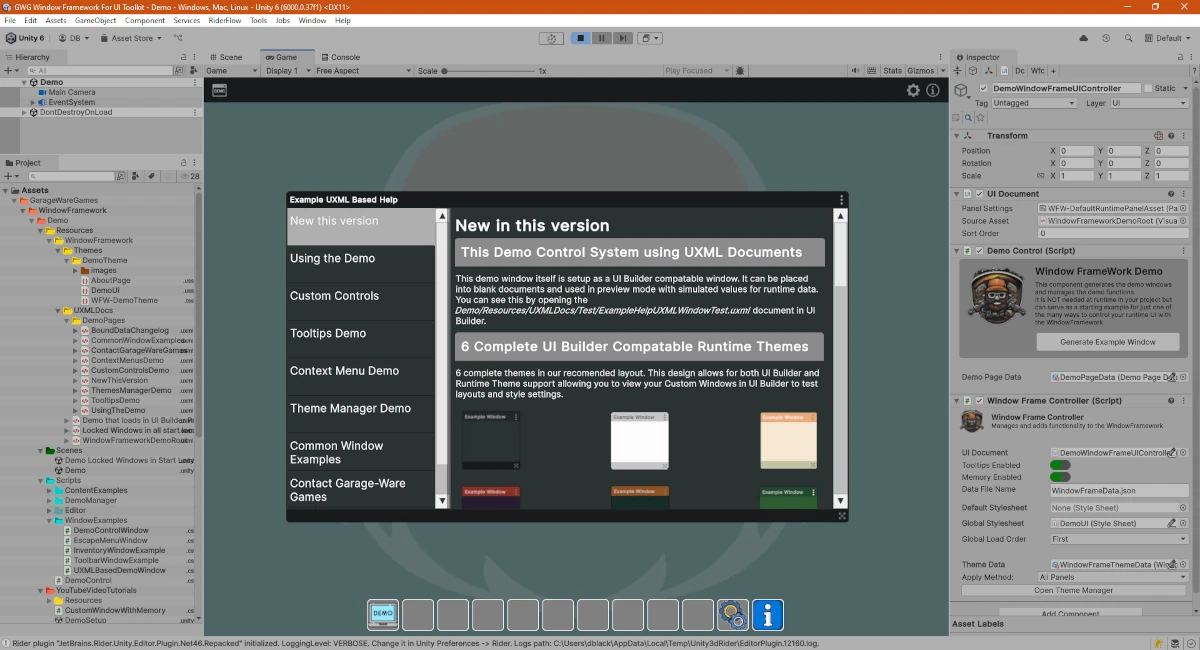Open the blue info button in bottom toolbar
Screen dimensions: 1200x650
point(767,615)
